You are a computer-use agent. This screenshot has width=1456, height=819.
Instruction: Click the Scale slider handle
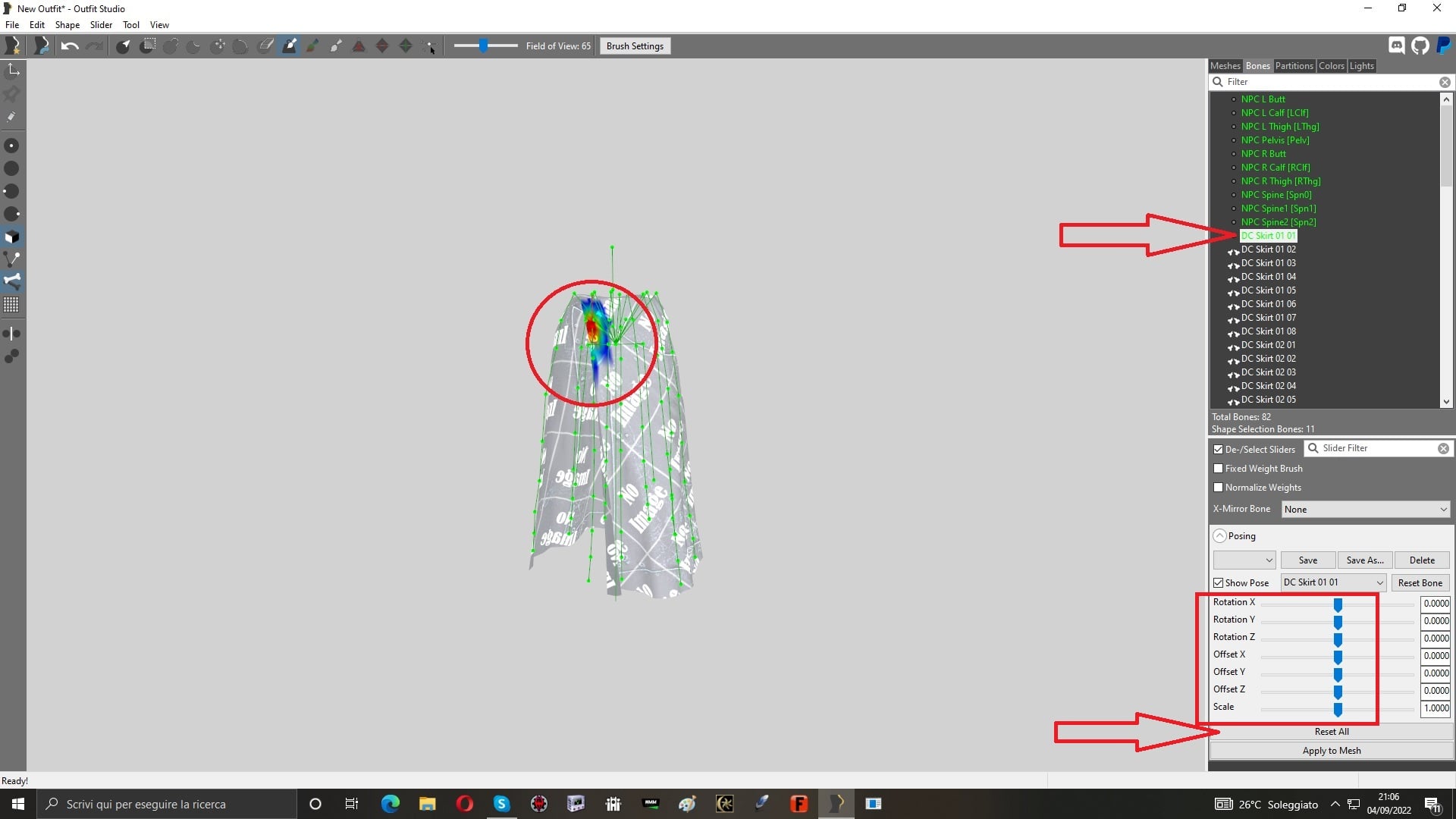(x=1338, y=709)
